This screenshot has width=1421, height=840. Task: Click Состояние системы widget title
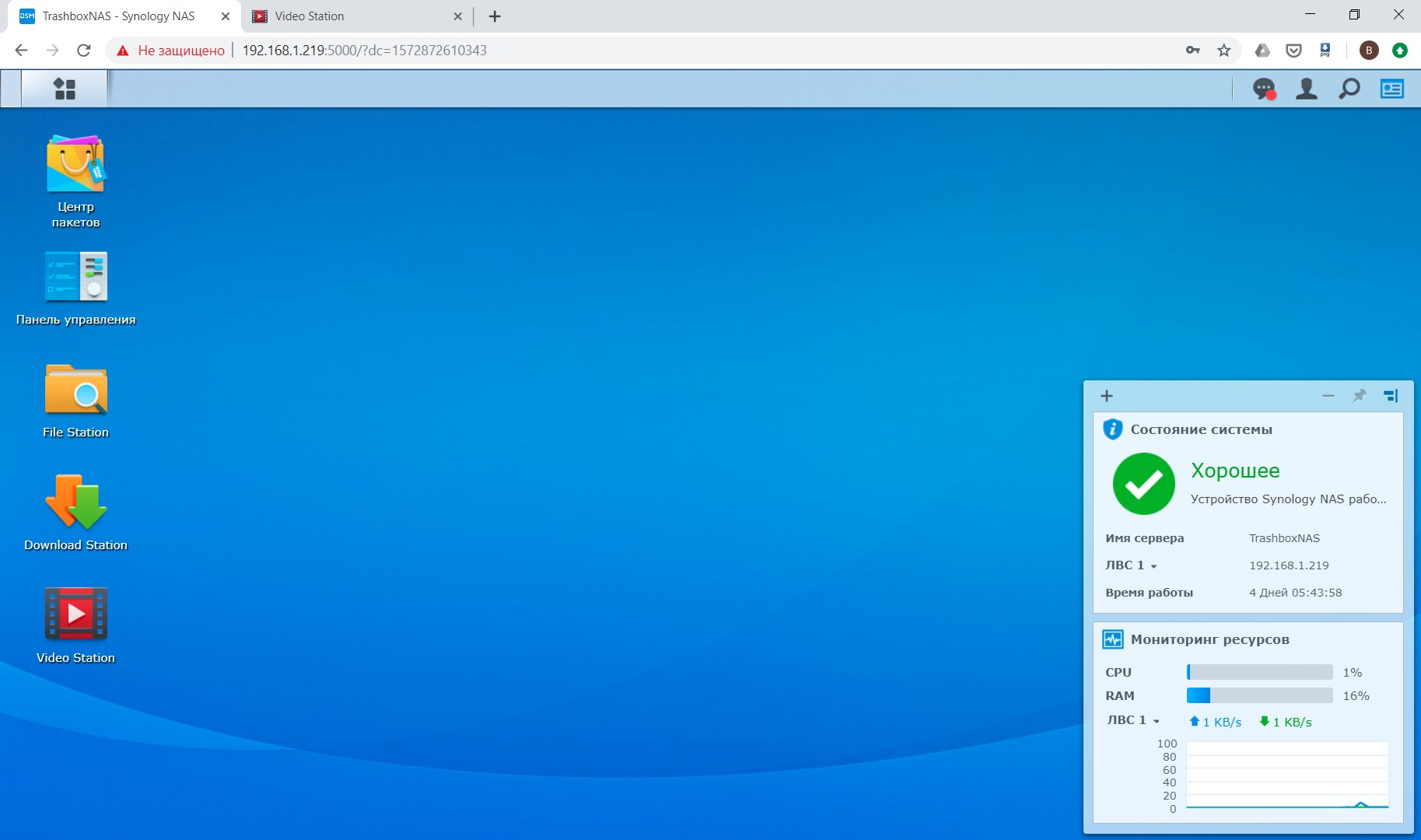click(1201, 429)
